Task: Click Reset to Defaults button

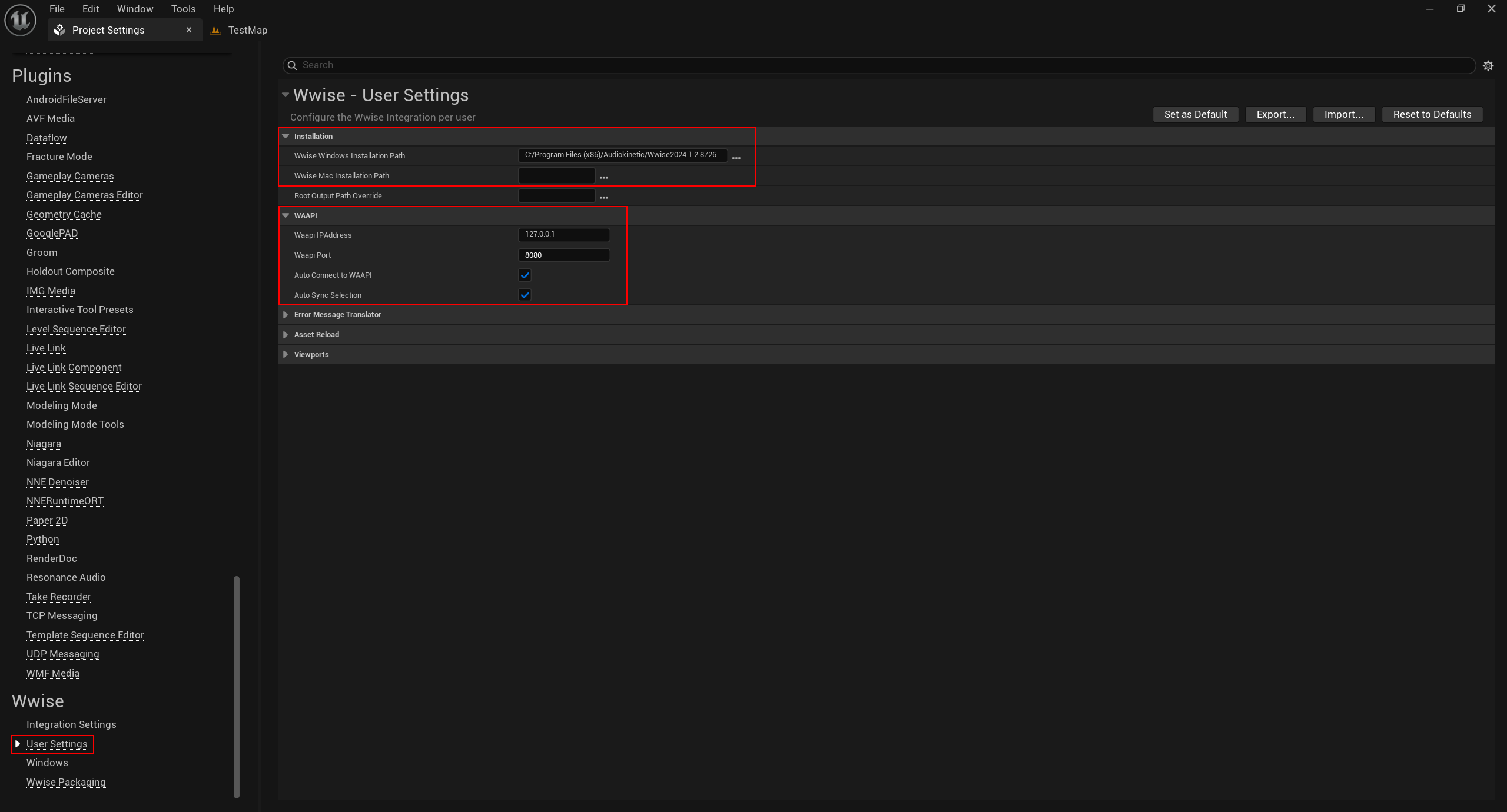Action: 1432,114
